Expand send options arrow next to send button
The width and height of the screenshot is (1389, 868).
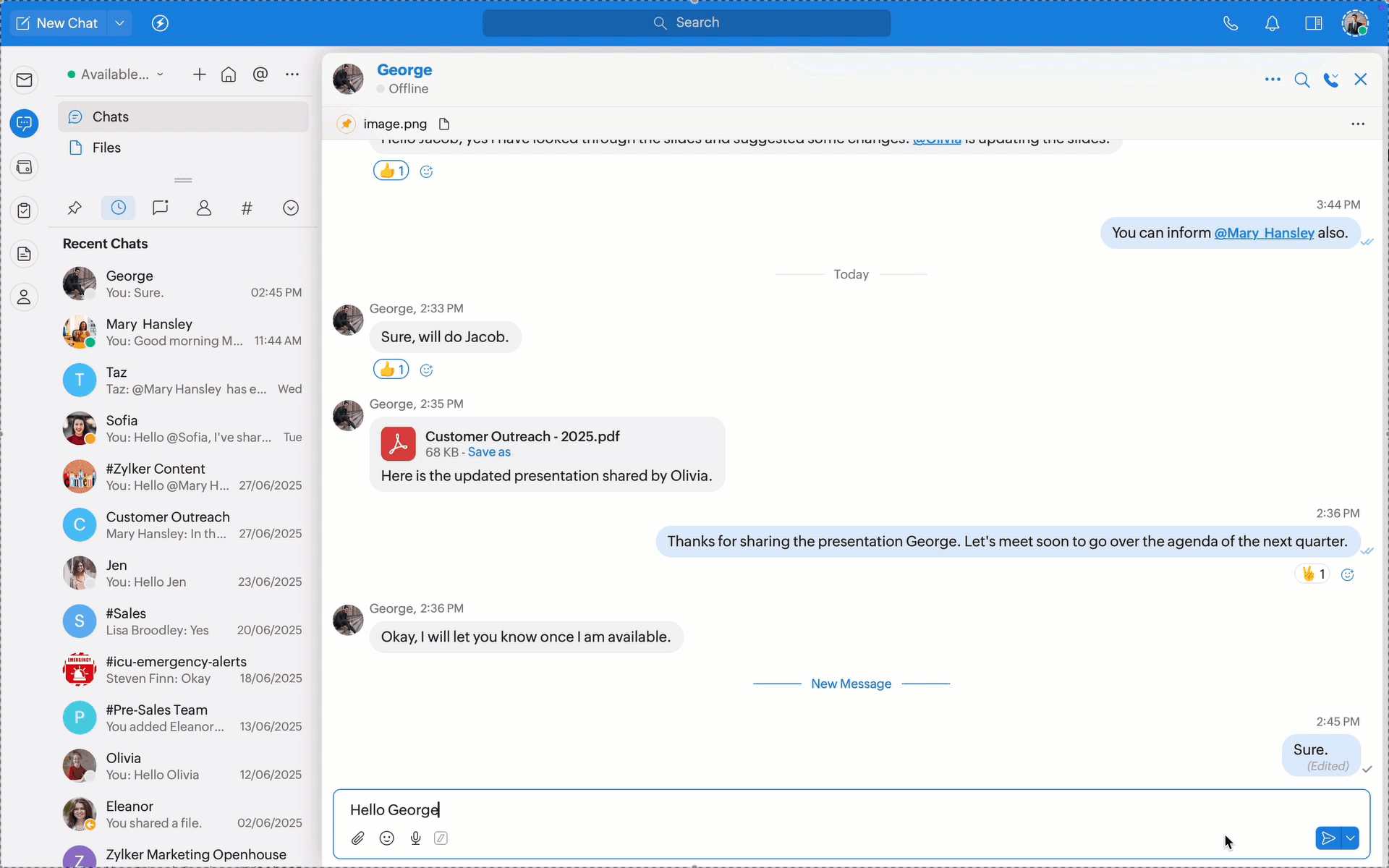pyautogui.click(x=1351, y=838)
